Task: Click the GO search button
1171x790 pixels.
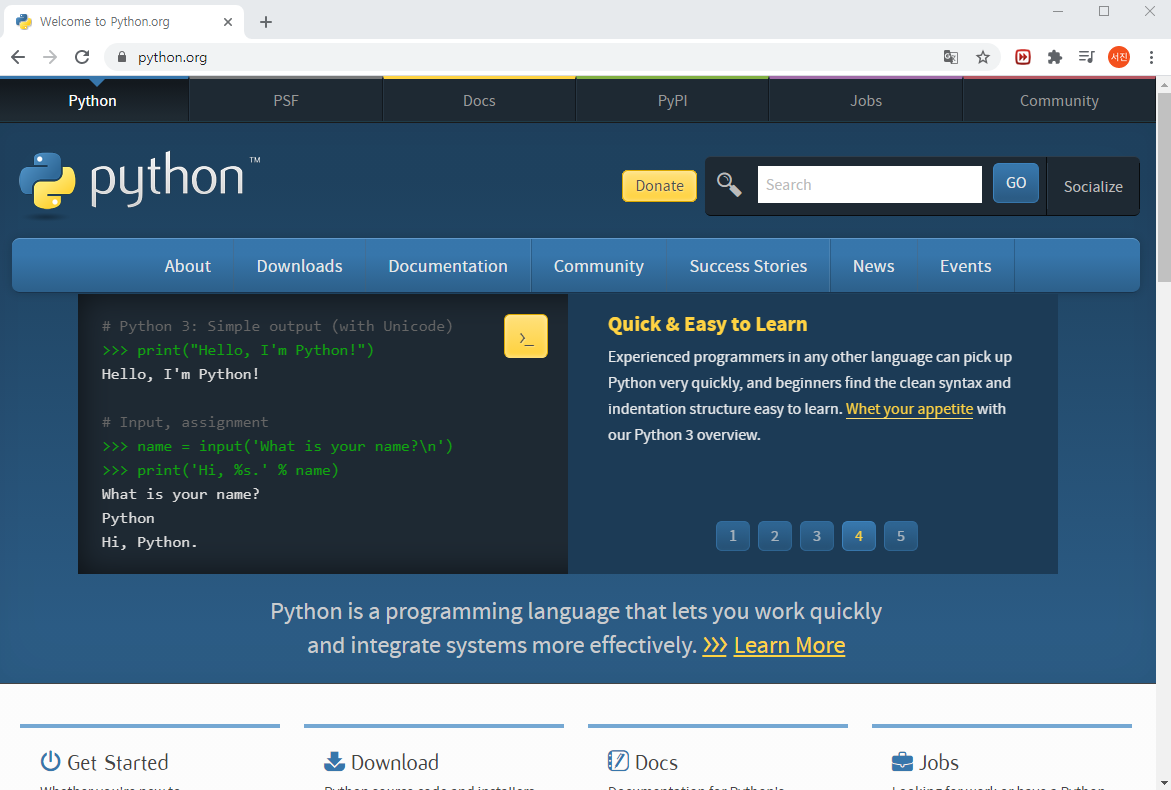Action: (x=1016, y=183)
